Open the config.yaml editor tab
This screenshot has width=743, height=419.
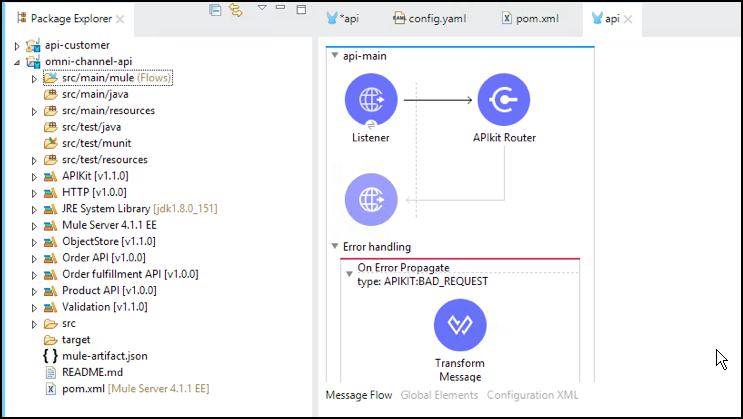pos(430,18)
